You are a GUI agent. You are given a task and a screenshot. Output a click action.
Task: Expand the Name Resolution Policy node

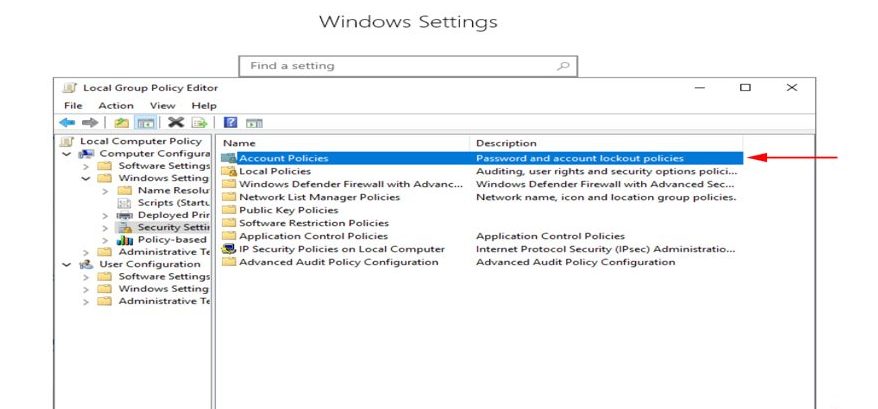pos(105,191)
